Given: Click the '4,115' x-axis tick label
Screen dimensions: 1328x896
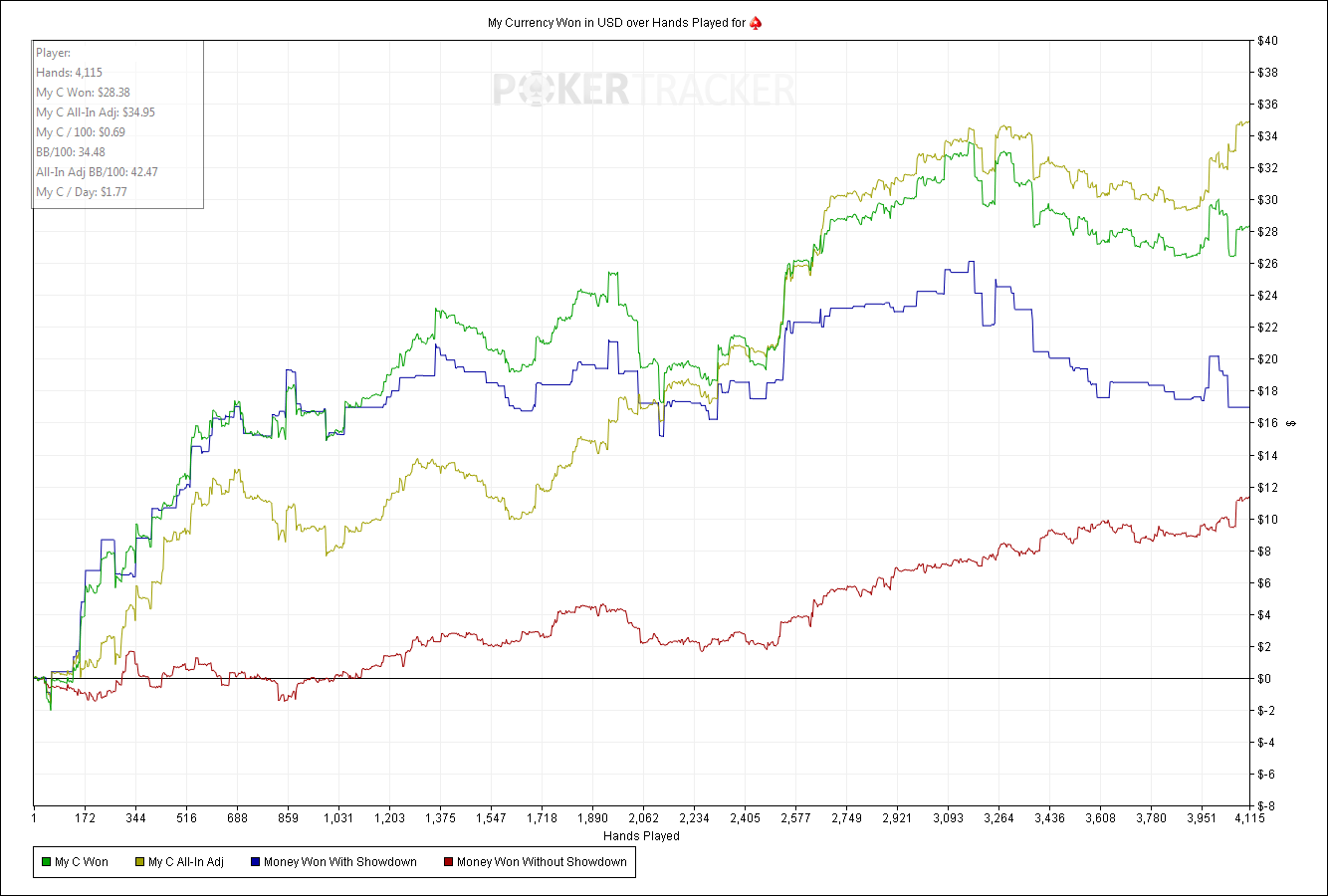Looking at the screenshot, I should pos(1249,818).
